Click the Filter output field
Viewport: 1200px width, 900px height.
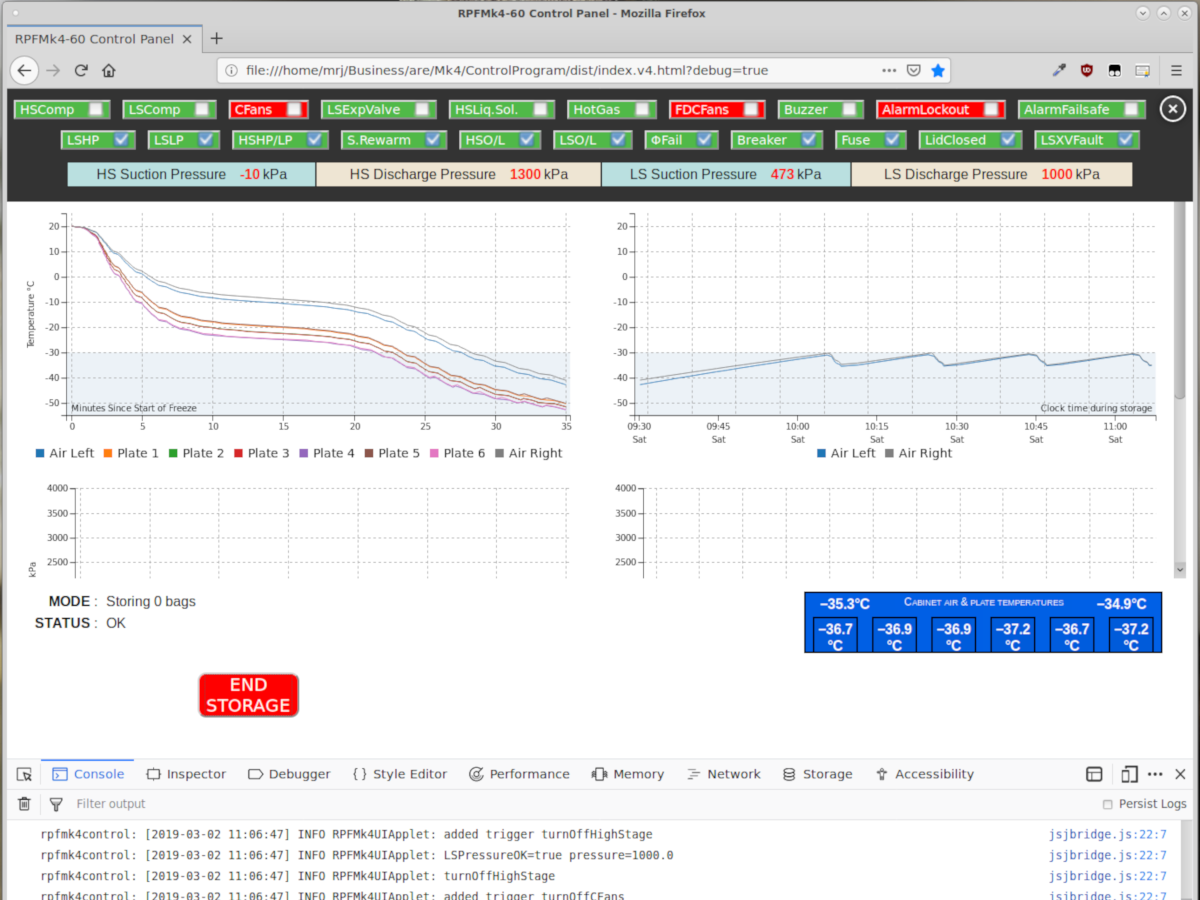[580, 804]
